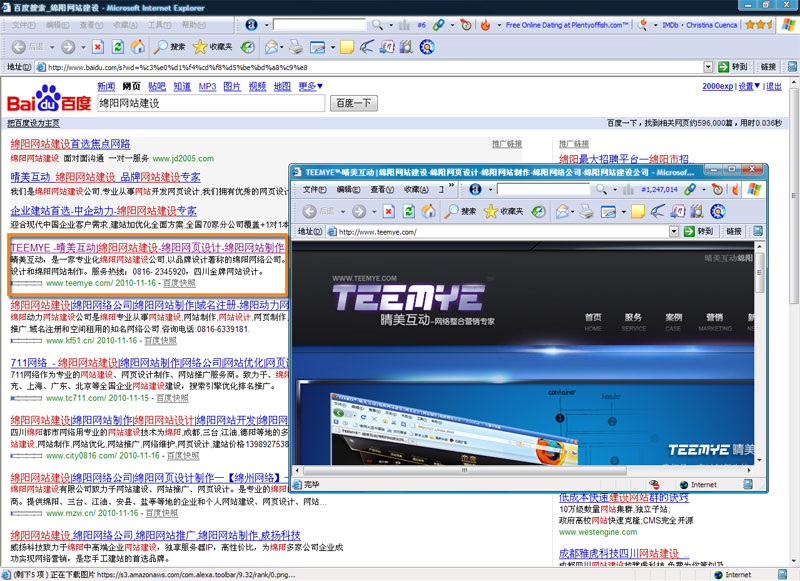Viewport: 800px width, 581px height.
Task: Click horizontal scrollbar in TEEMYE window
Action: (465, 470)
